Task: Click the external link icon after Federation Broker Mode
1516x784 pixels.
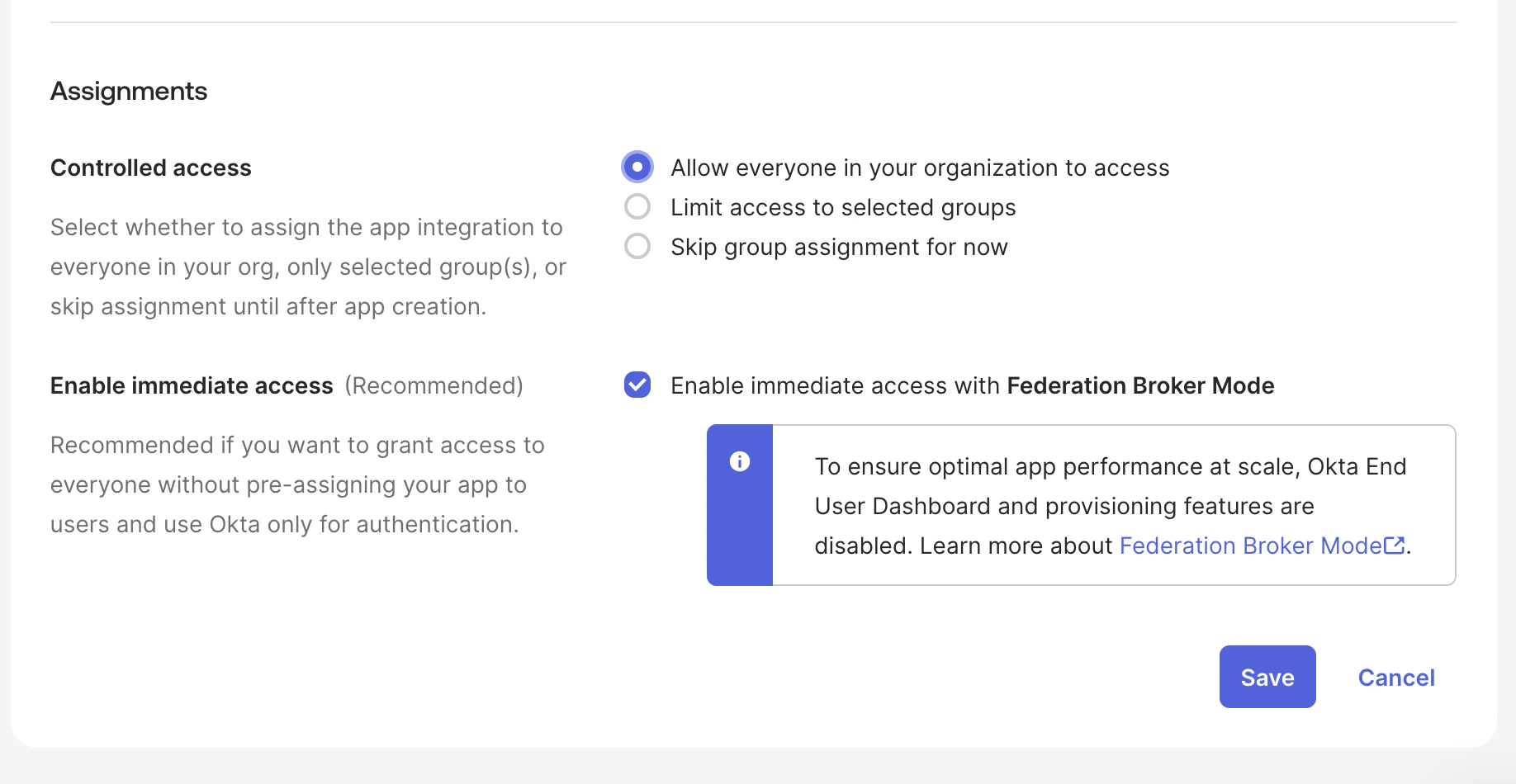Action: coord(1395,545)
